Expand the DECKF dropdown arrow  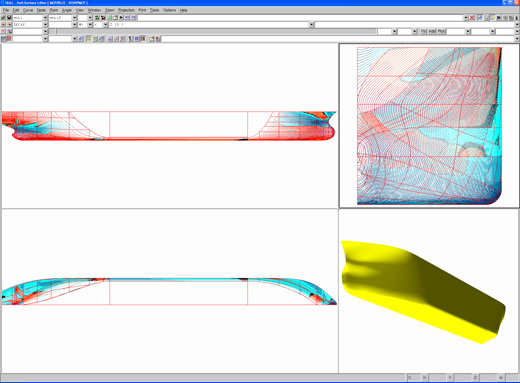tap(45, 25)
